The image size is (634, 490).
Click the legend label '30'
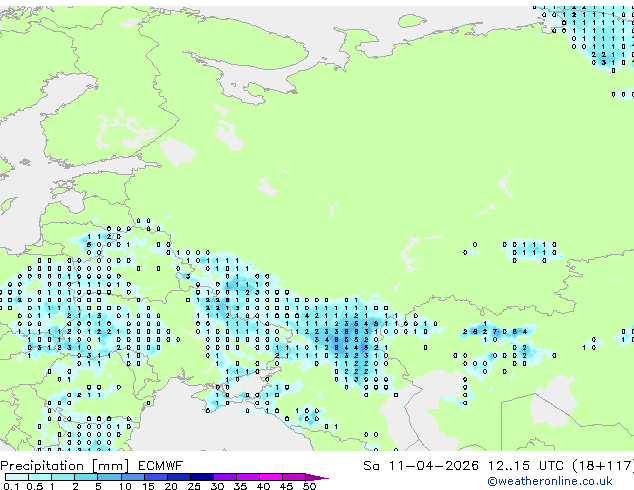tap(217, 486)
